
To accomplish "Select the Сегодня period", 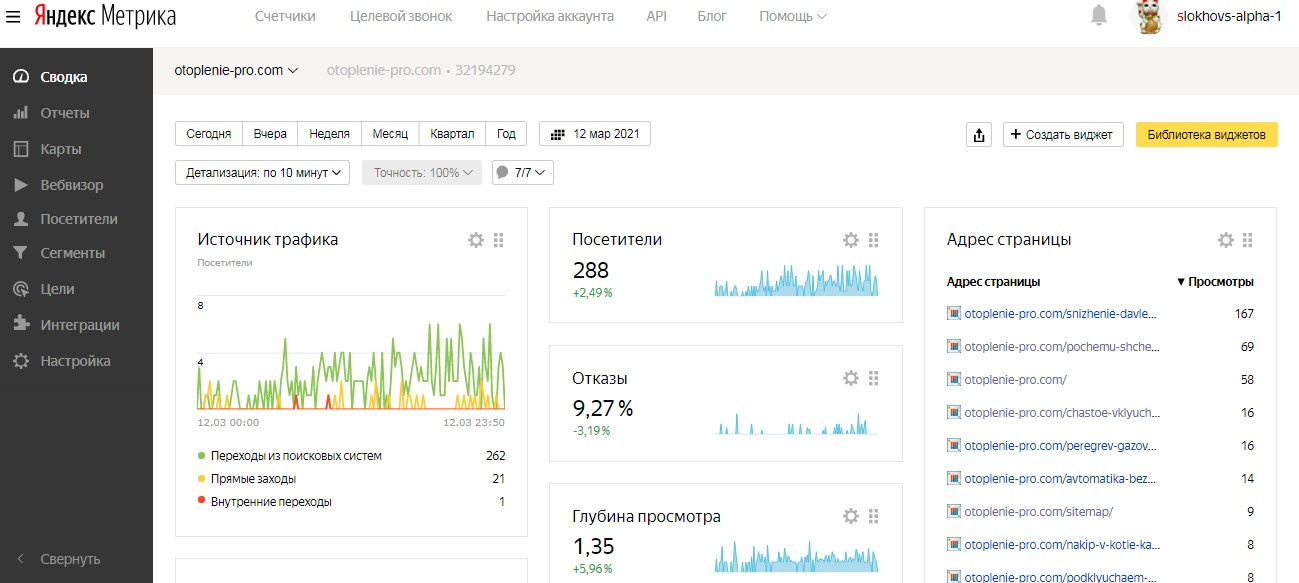I will 208,134.
